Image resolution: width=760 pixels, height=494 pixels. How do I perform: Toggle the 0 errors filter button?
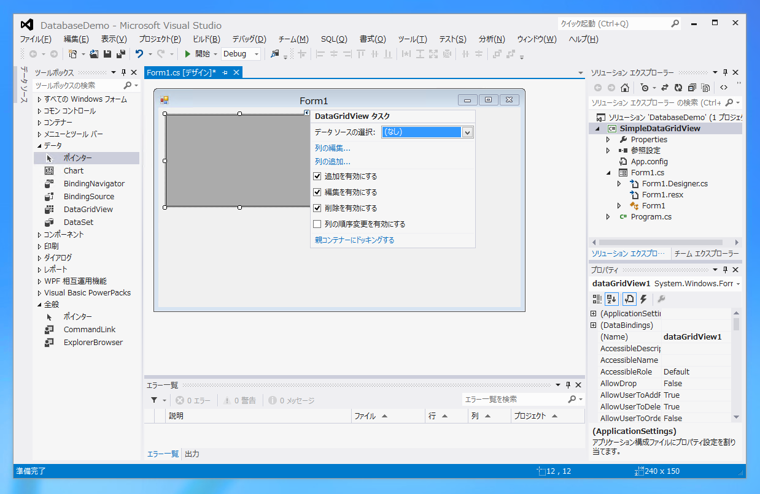(193, 400)
